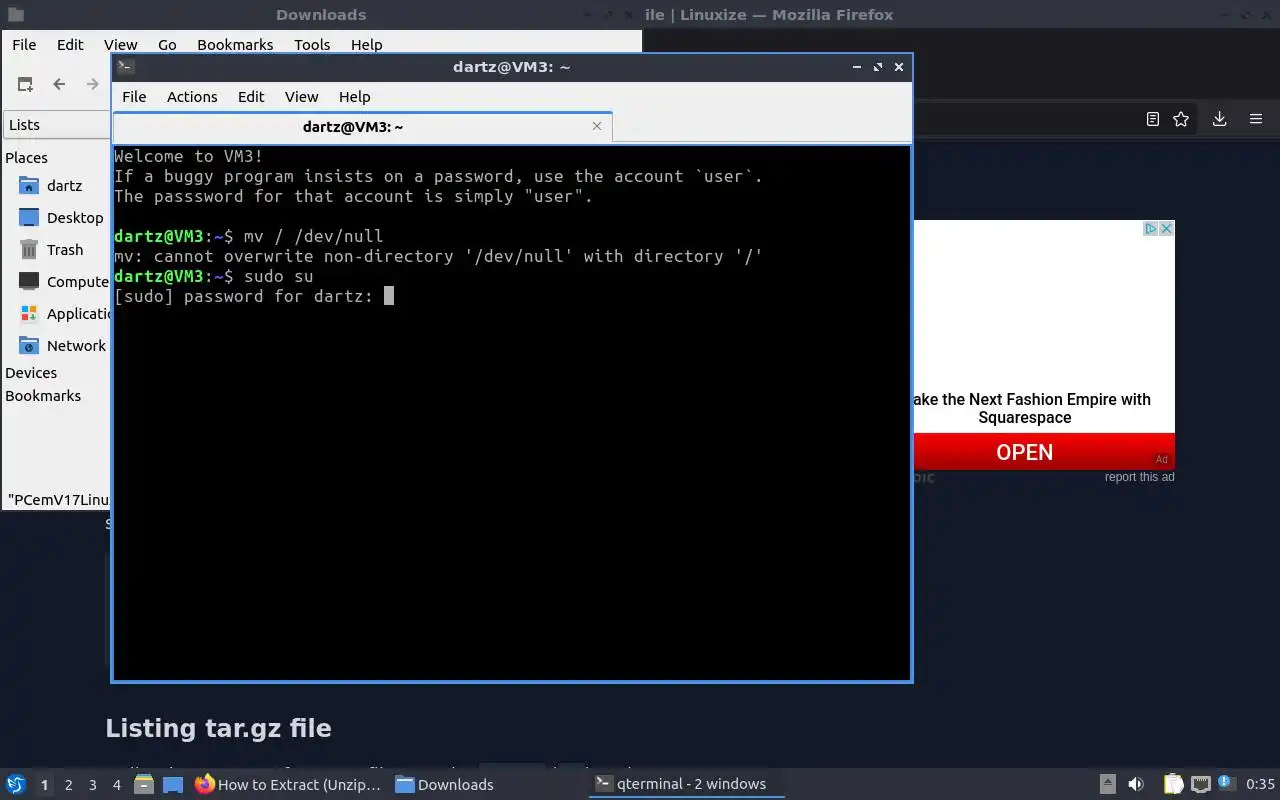Click the terminal icon in qterminal title bar
Viewport: 1280px width, 800px height.
click(x=125, y=67)
